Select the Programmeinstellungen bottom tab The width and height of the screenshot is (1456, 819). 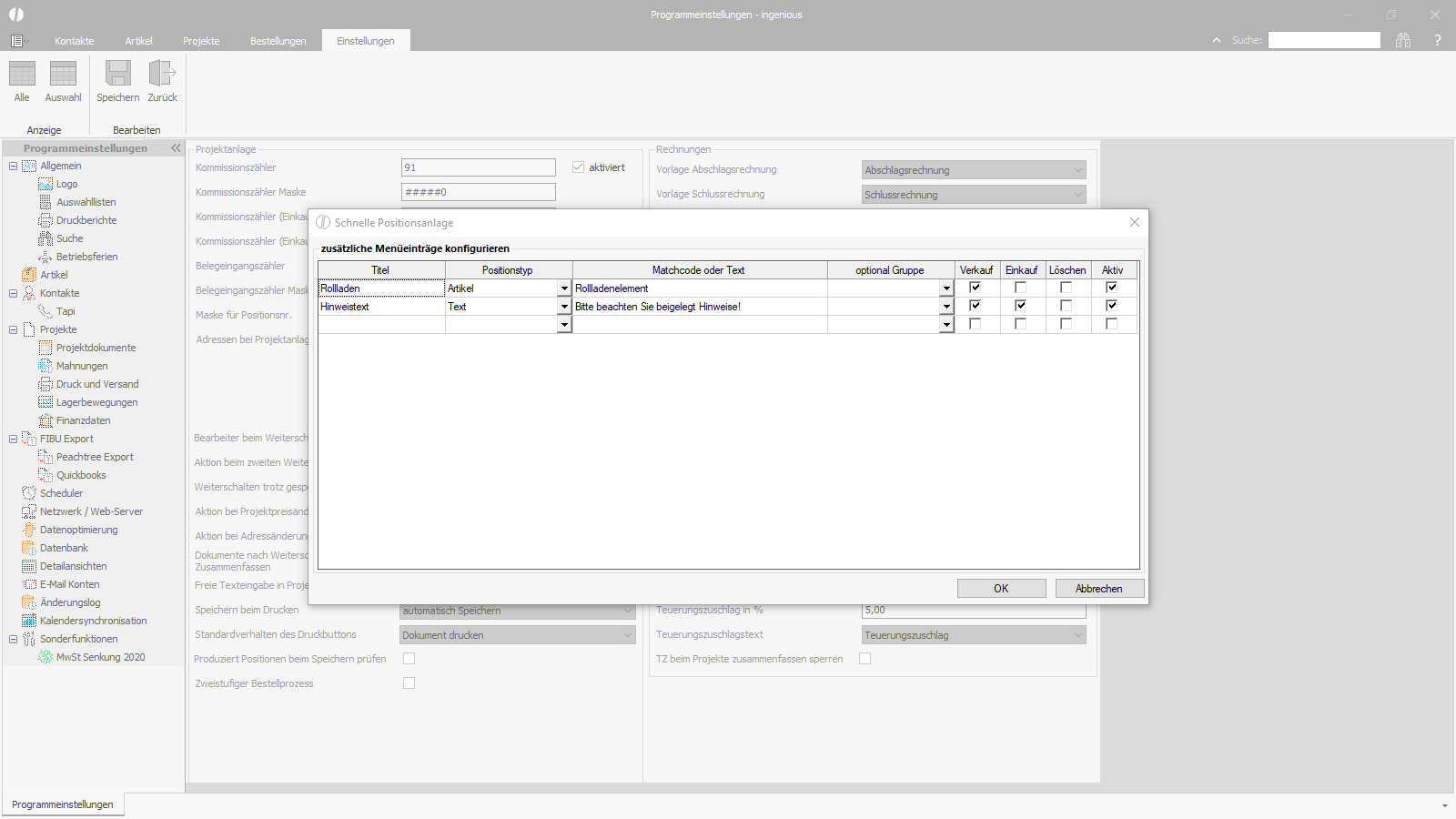tap(63, 804)
